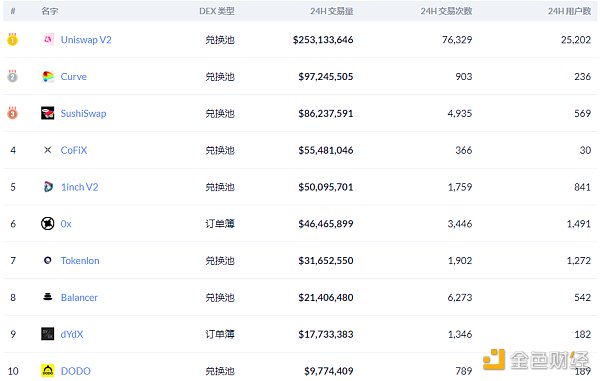Screen dimensions: 600x381
Task: Sort by the 24H 交易量 column header
Action: click(x=331, y=11)
